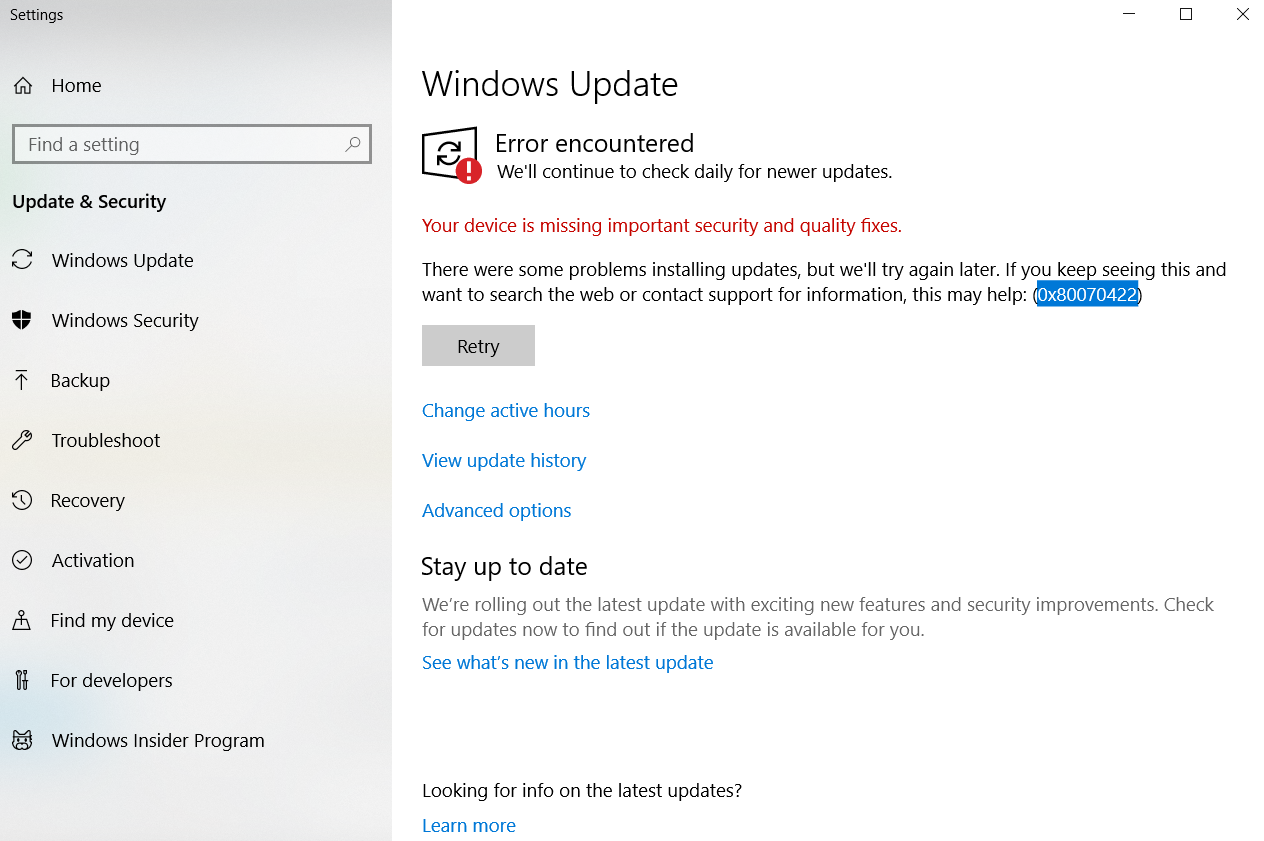Screen dimensions: 1264x841
Task: Maximize the Settings window
Action: pyautogui.click(x=1186, y=14)
